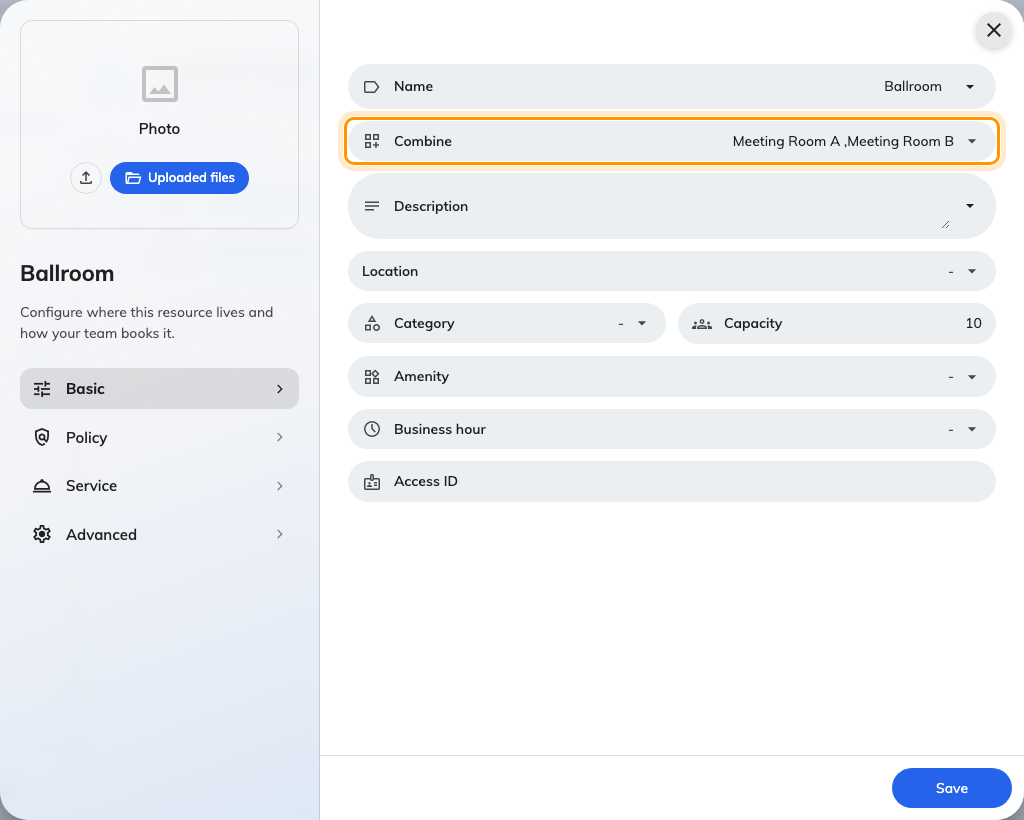Click the combine grid-plus icon
1024x820 pixels.
click(x=372, y=141)
